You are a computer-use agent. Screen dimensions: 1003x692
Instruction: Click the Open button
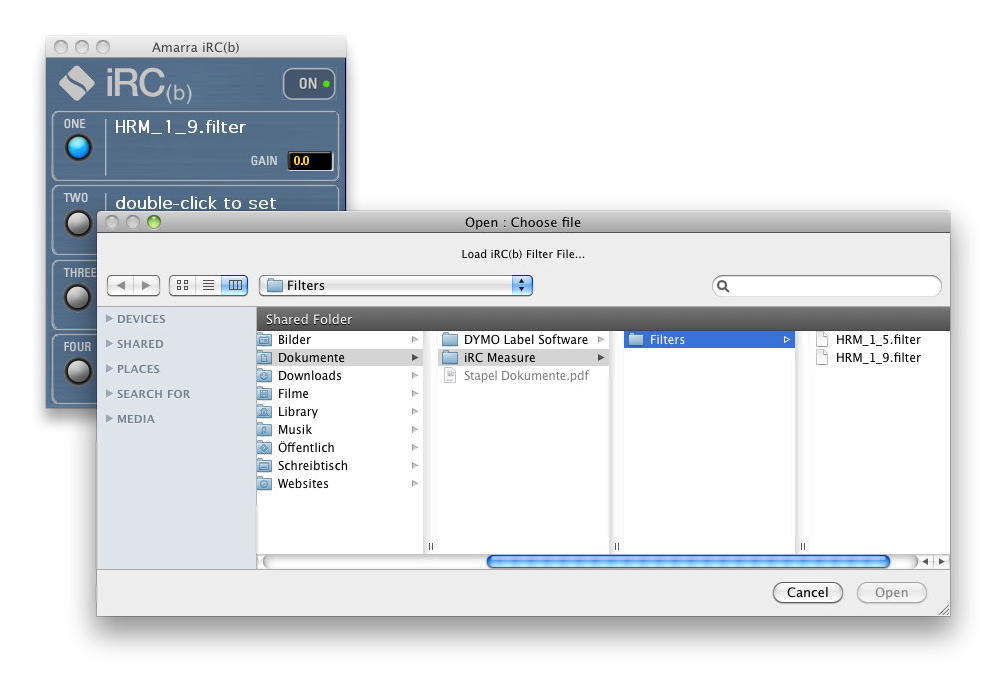click(892, 592)
